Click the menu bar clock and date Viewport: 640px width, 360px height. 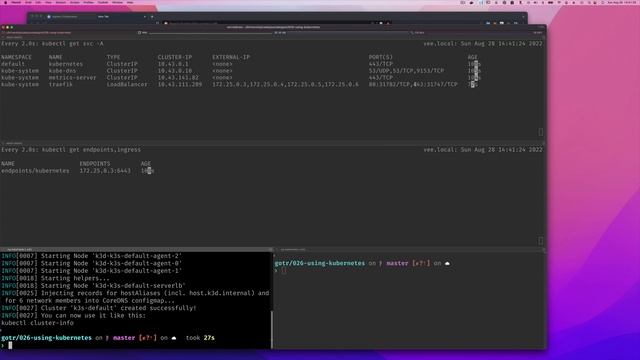point(621,2)
